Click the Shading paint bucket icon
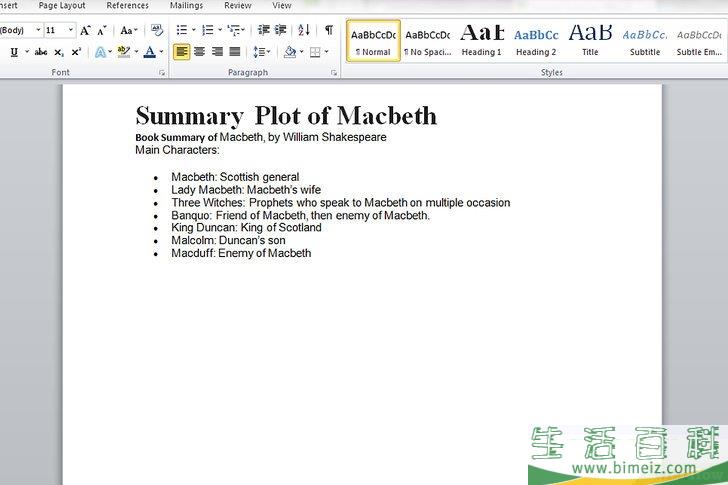 click(290, 52)
